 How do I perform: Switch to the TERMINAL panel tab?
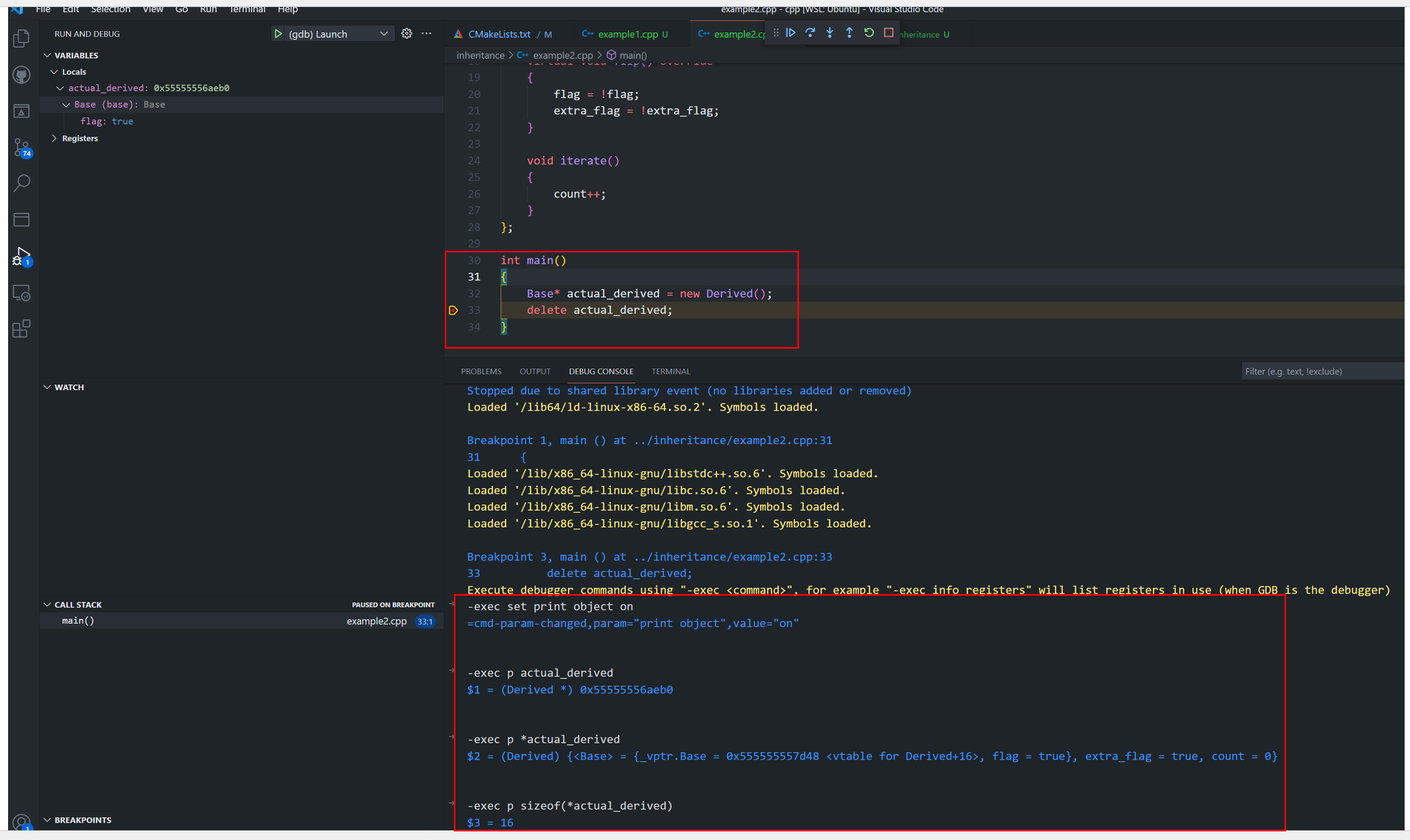[x=670, y=371]
